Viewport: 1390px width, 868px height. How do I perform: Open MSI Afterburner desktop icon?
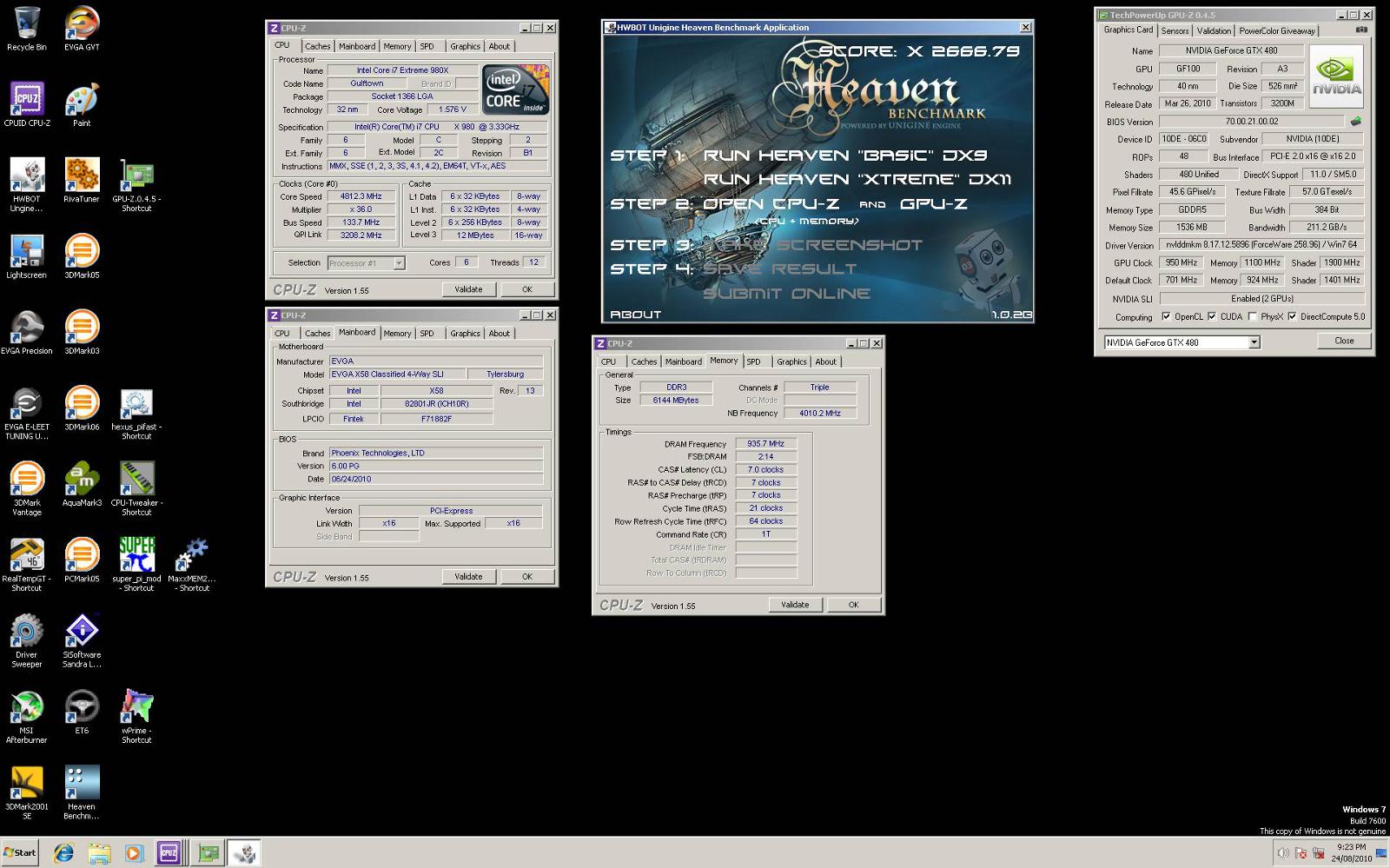27,716
